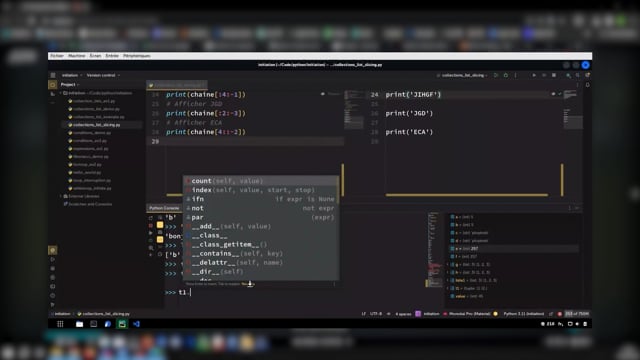This screenshot has width=640, height=360.
Task: Click the 4 spaces indent in status bar
Action: click(403, 314)
